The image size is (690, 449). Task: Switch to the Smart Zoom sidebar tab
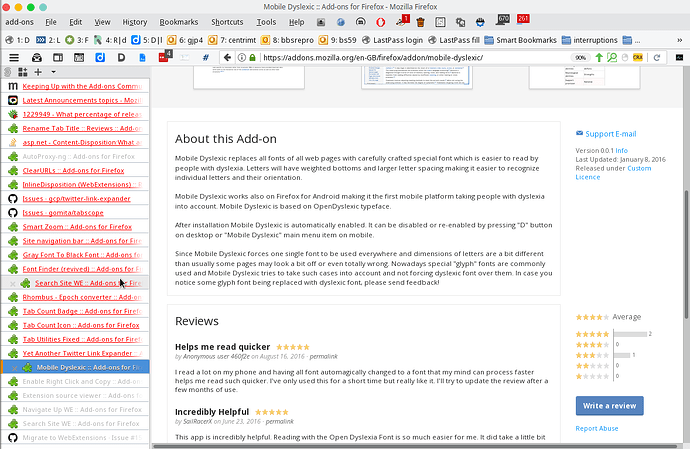(x=75, y=227)
